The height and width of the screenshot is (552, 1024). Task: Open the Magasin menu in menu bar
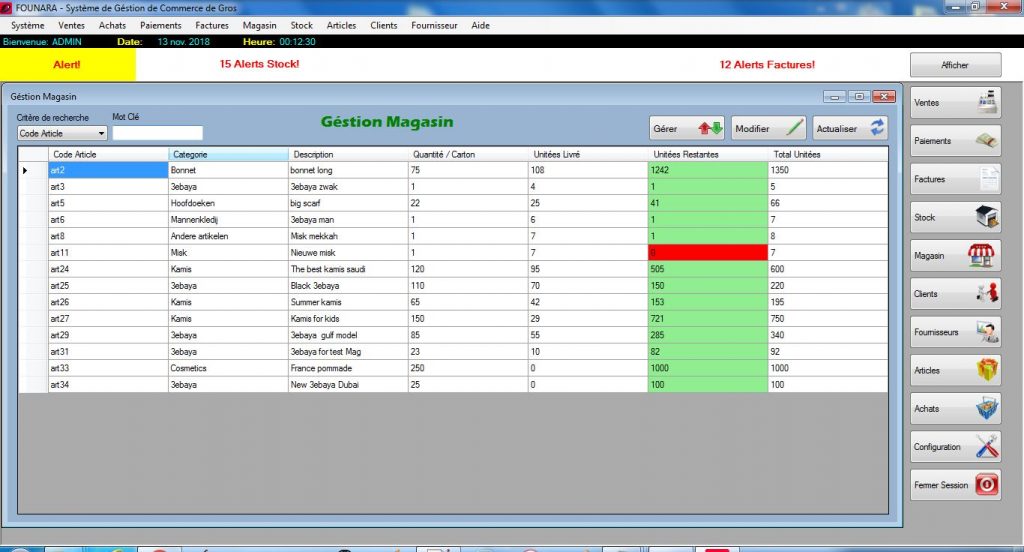(260, 25)
